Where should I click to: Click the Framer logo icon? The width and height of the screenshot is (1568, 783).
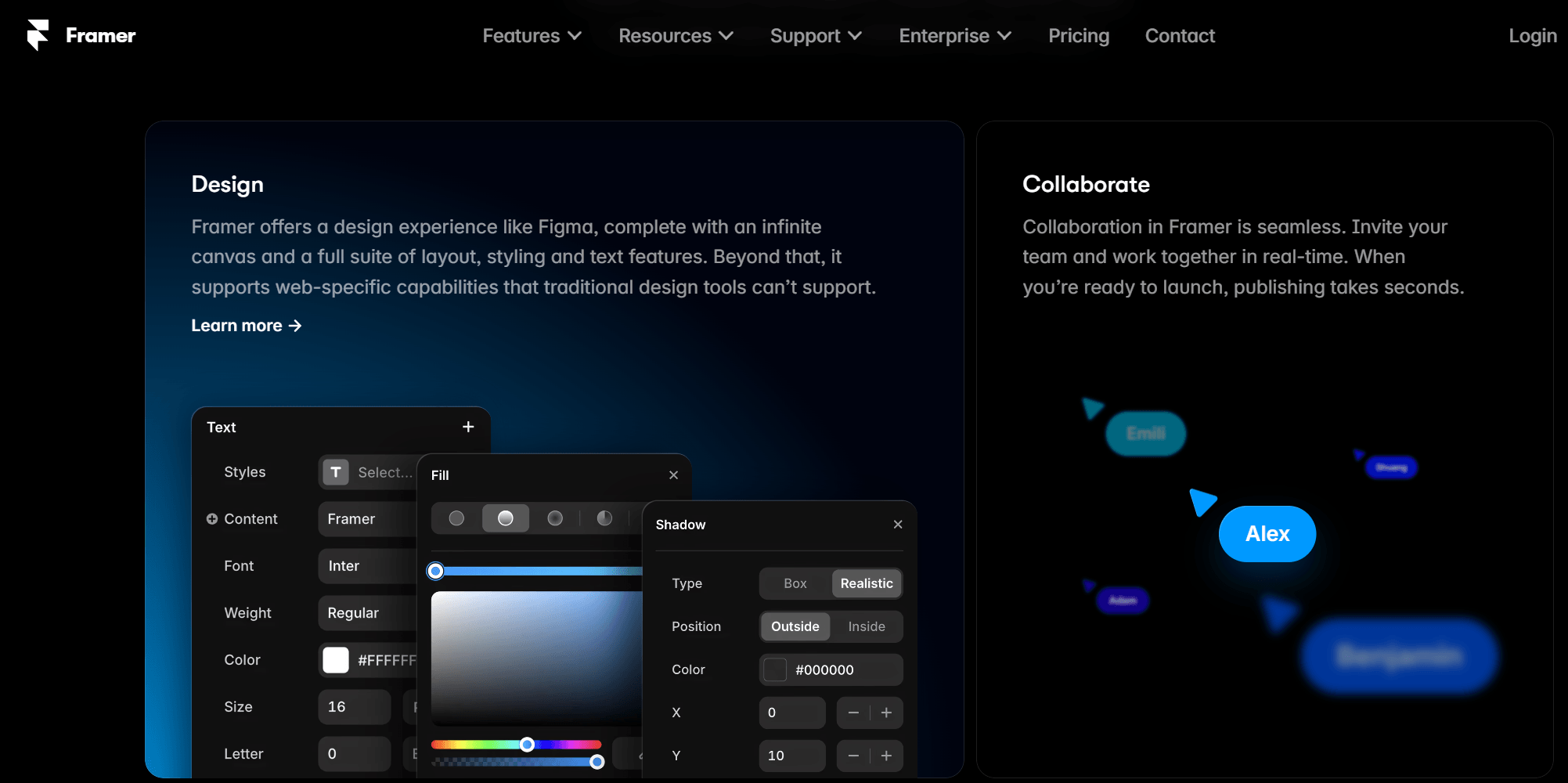[x=38, y=35]
